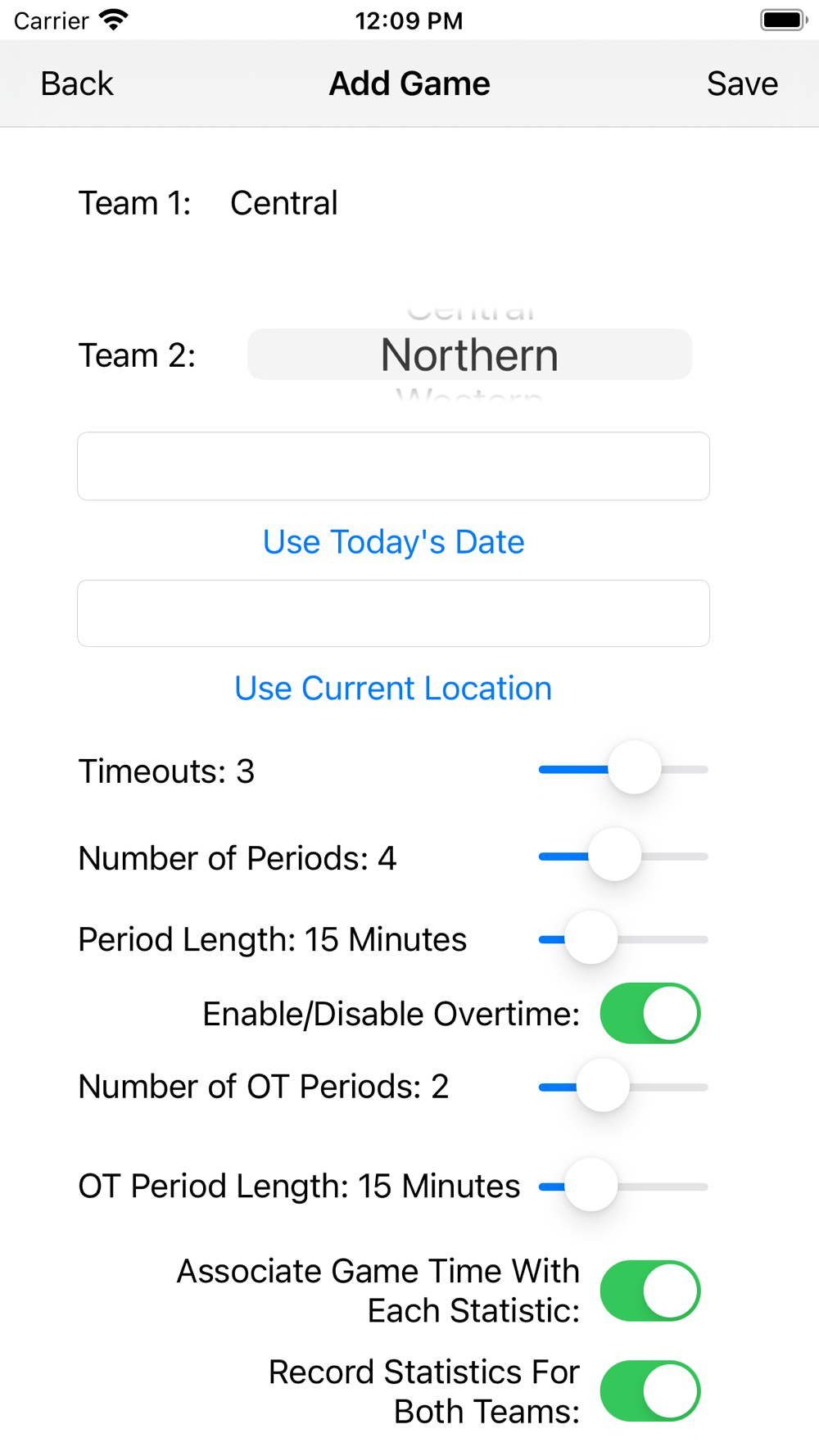Select Northern in Team 2 picker
This screenshot has width=819, height=1456.
coord(469,355)
